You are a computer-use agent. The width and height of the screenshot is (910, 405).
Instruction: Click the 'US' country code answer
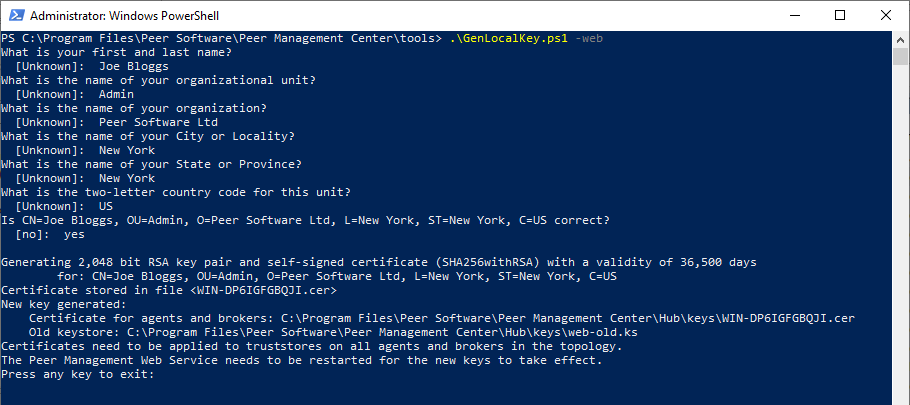pos(106,206)
